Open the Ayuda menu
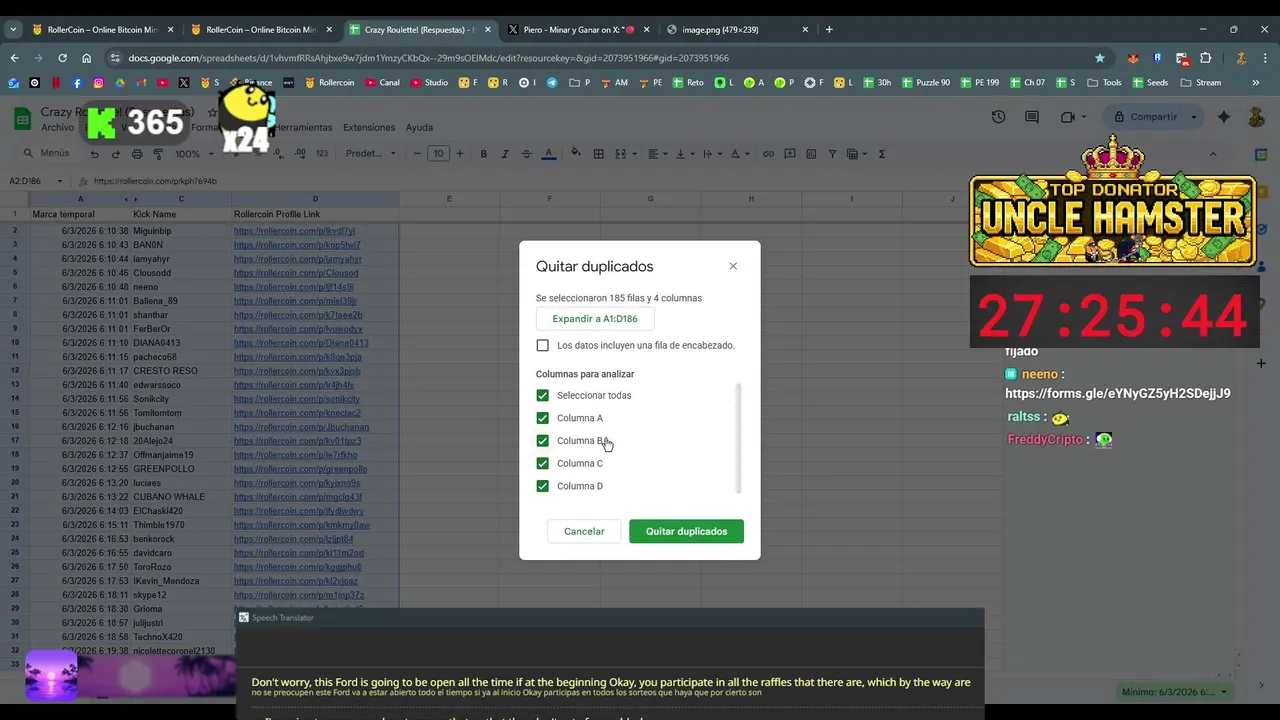The width and height of the screenshot is (1280, 720). tap(419, 128)
